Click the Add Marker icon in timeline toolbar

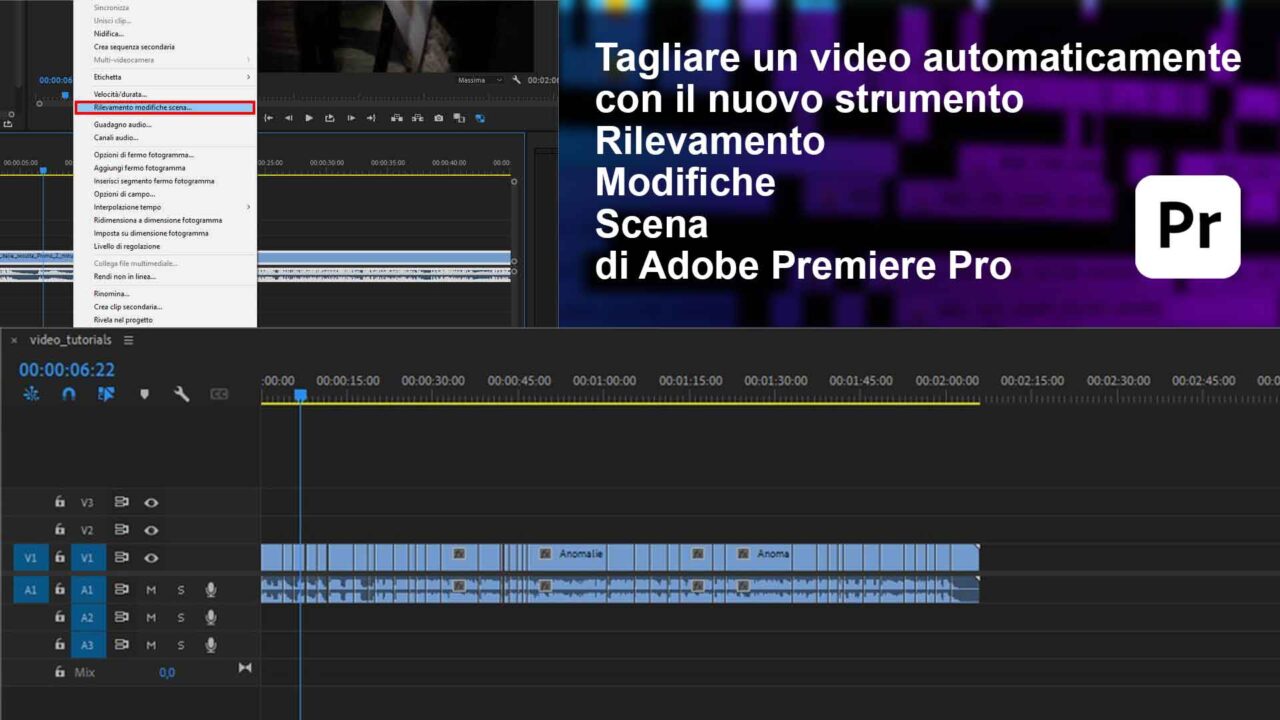pyautogui.click(x=144, y=394)
